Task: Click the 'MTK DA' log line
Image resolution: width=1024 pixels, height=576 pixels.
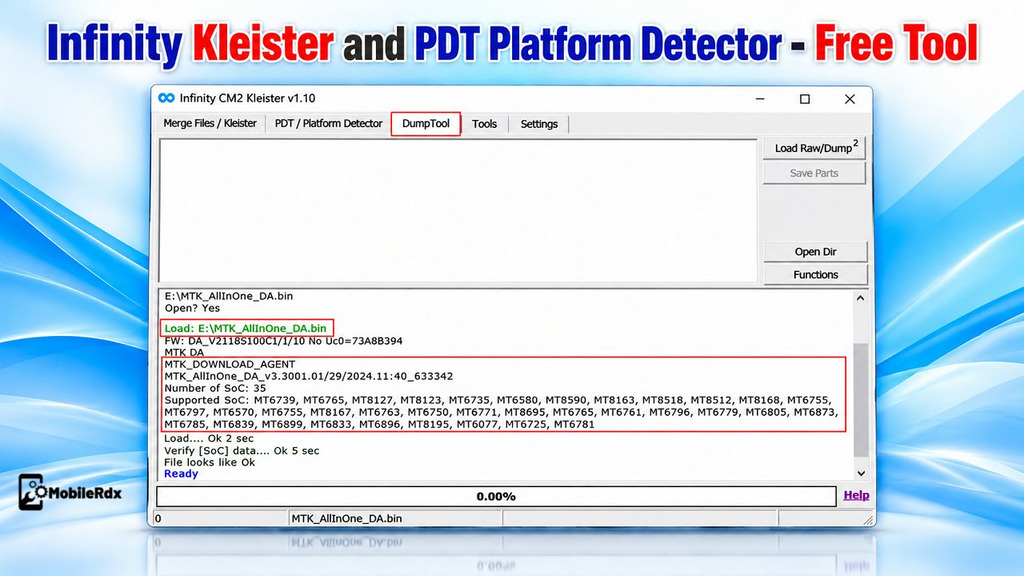Action: pos(184,353)
